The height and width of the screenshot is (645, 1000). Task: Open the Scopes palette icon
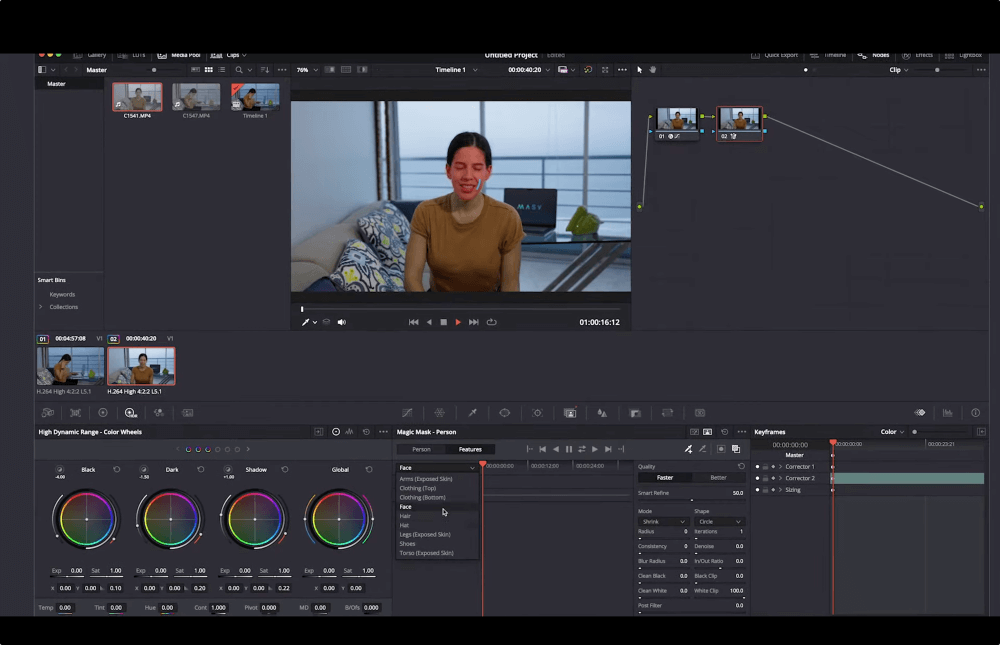point(948,413)
